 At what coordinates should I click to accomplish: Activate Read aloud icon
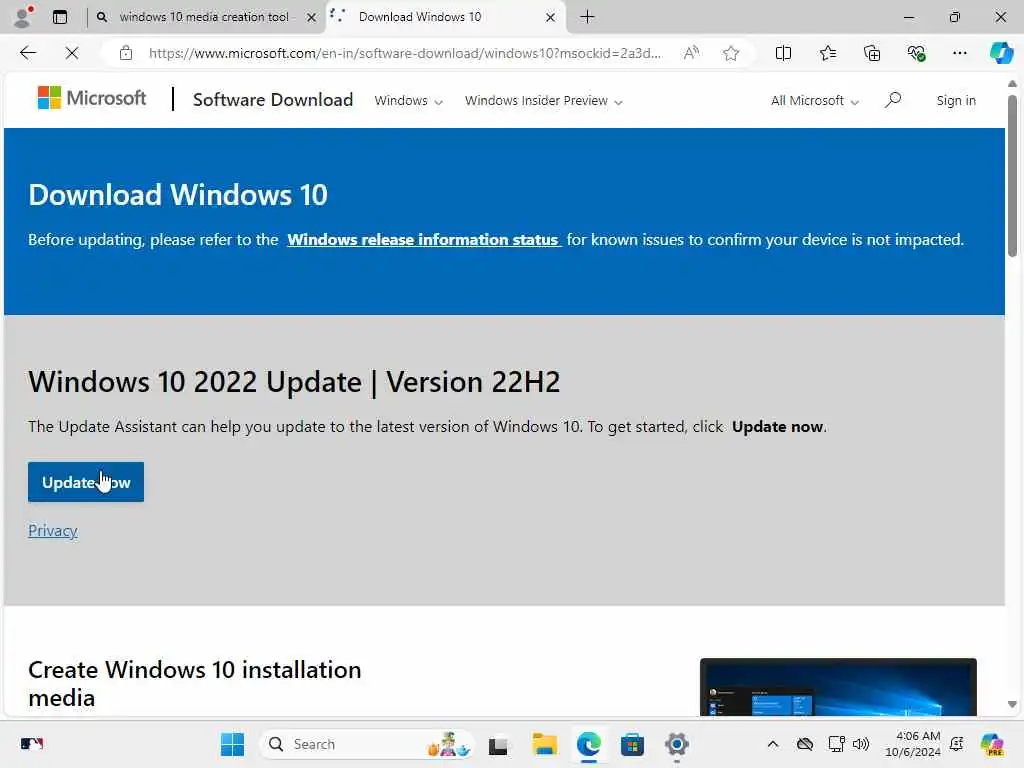(692, 53)
